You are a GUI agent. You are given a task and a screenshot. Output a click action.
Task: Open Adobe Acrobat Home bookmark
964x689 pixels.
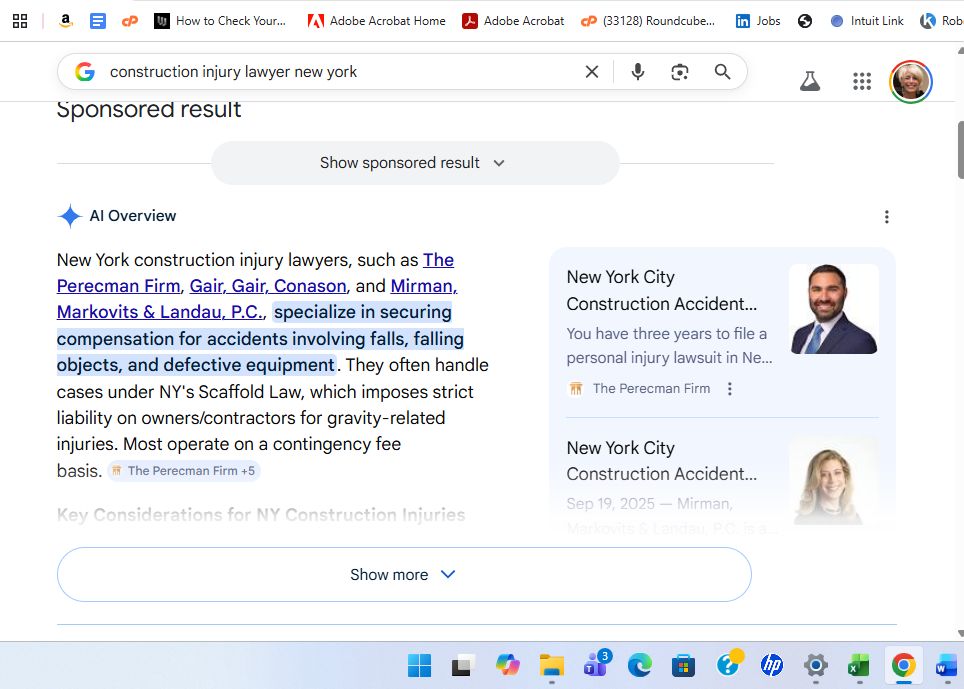377,21
